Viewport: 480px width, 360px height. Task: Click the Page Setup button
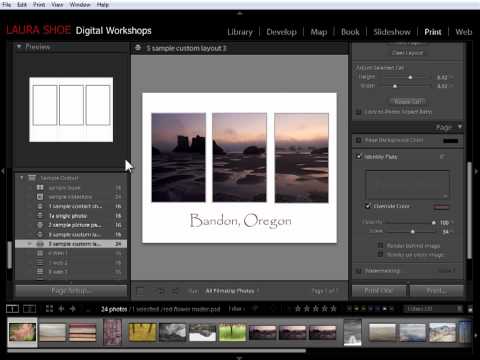click(x=71, y=291)
